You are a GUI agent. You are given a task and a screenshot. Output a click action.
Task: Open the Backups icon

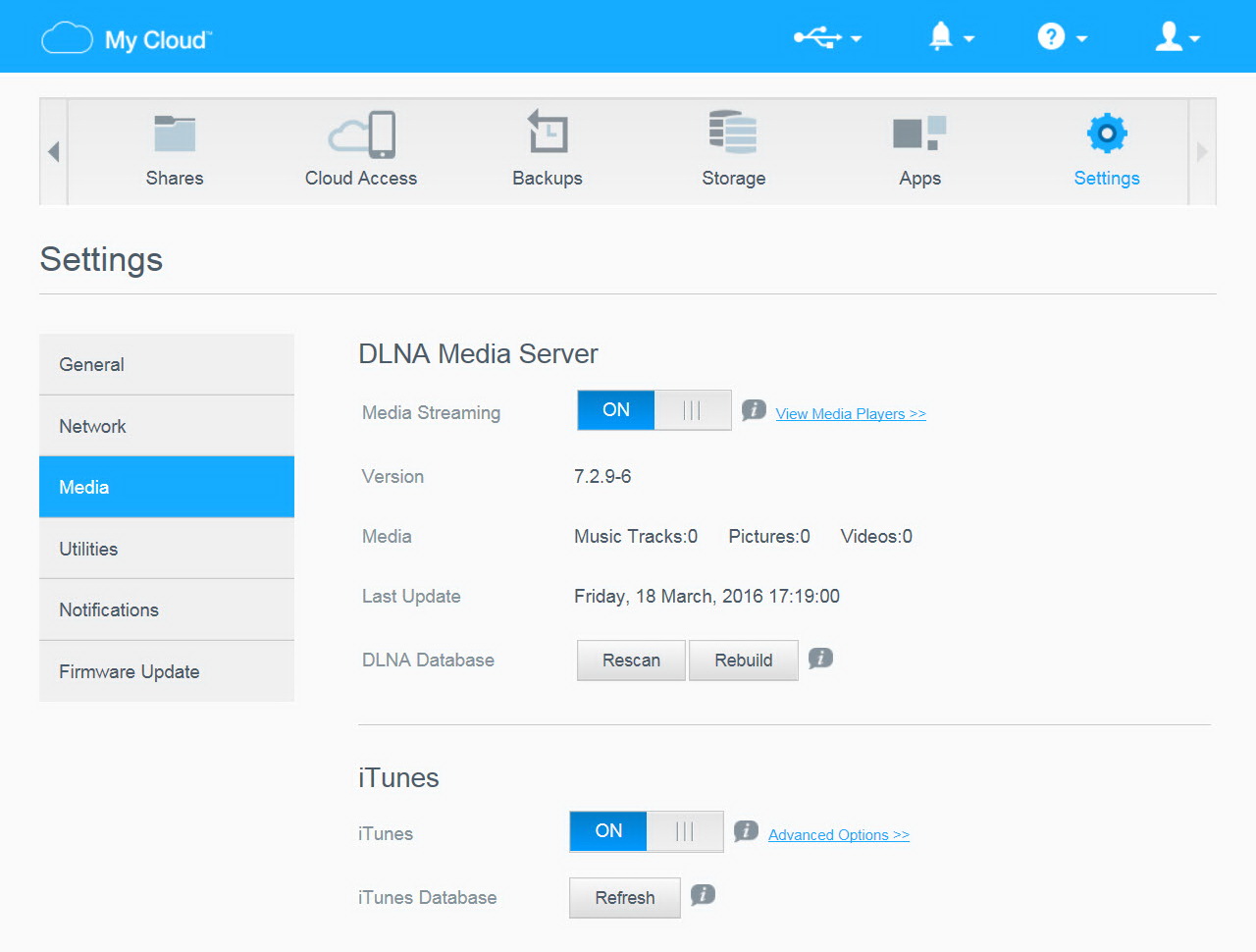[x=548, y=132]
